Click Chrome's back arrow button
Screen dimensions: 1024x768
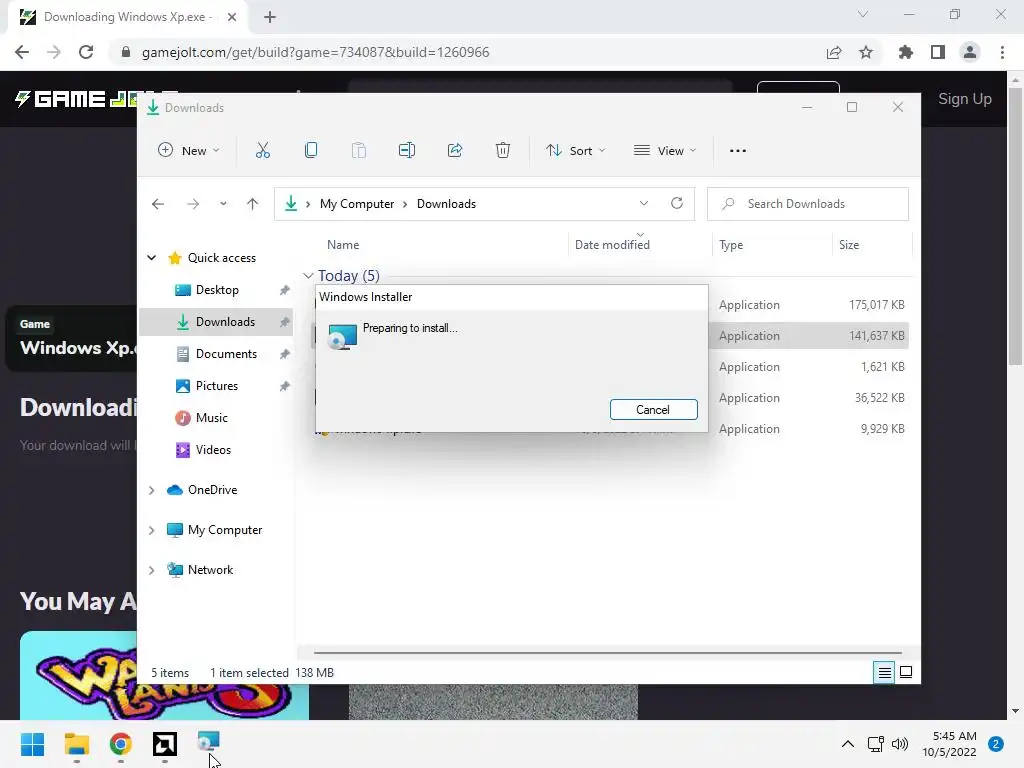[22, 52]
